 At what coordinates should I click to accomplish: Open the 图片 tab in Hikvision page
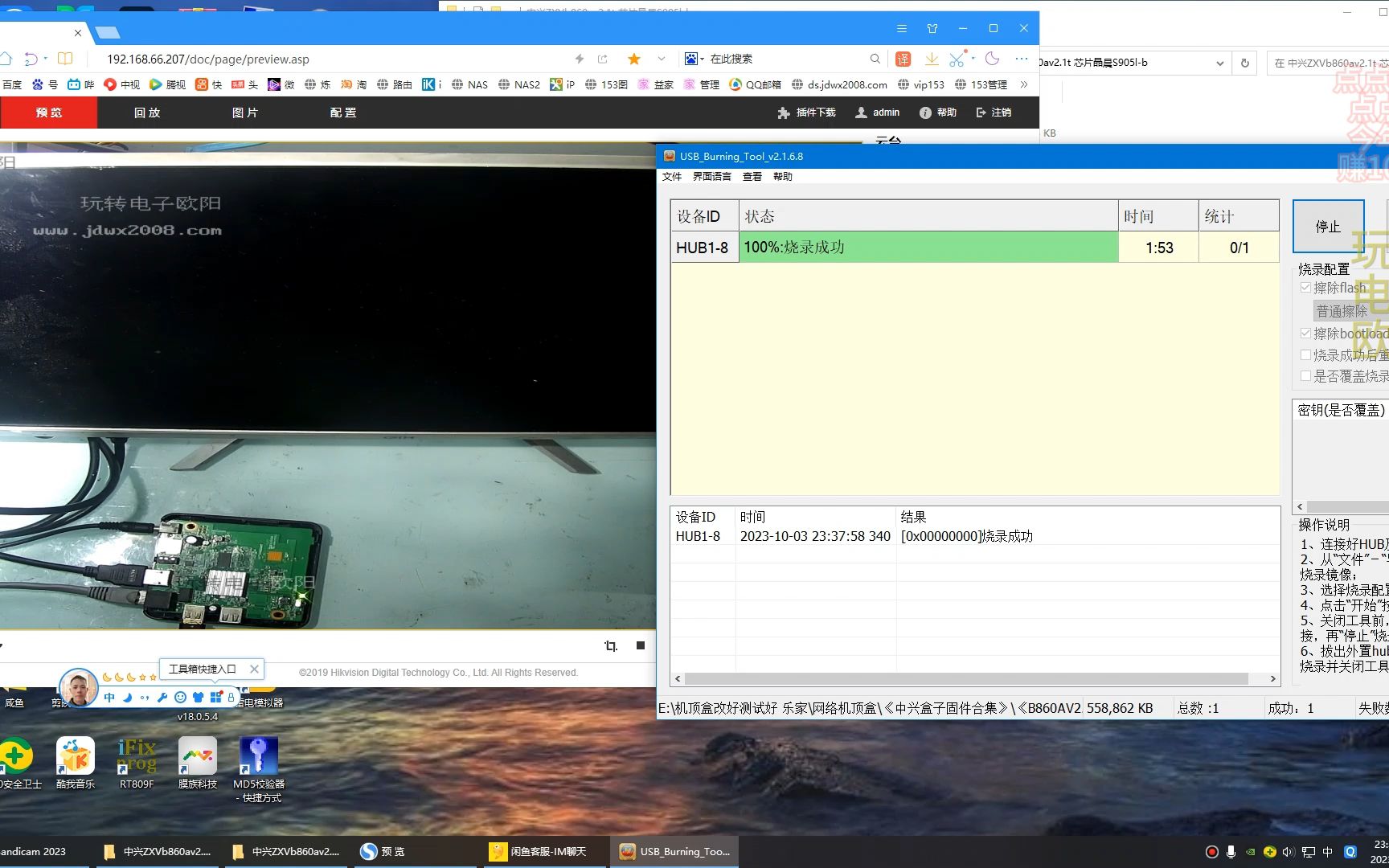(x=245, y=113)
